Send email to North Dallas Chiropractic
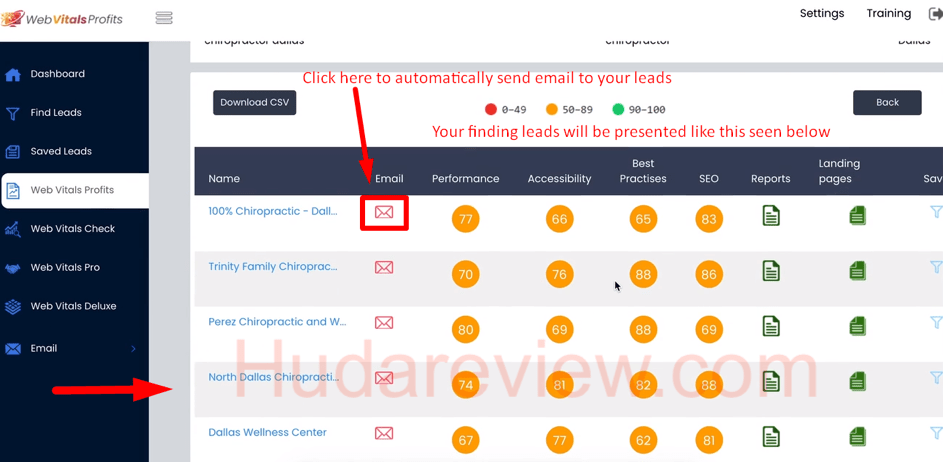The height and width of the screenshot is (462, 943). (x=384, y=378)
